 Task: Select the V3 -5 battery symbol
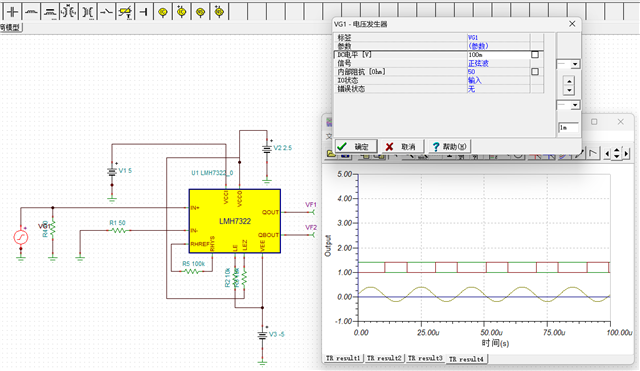point(262,335)
